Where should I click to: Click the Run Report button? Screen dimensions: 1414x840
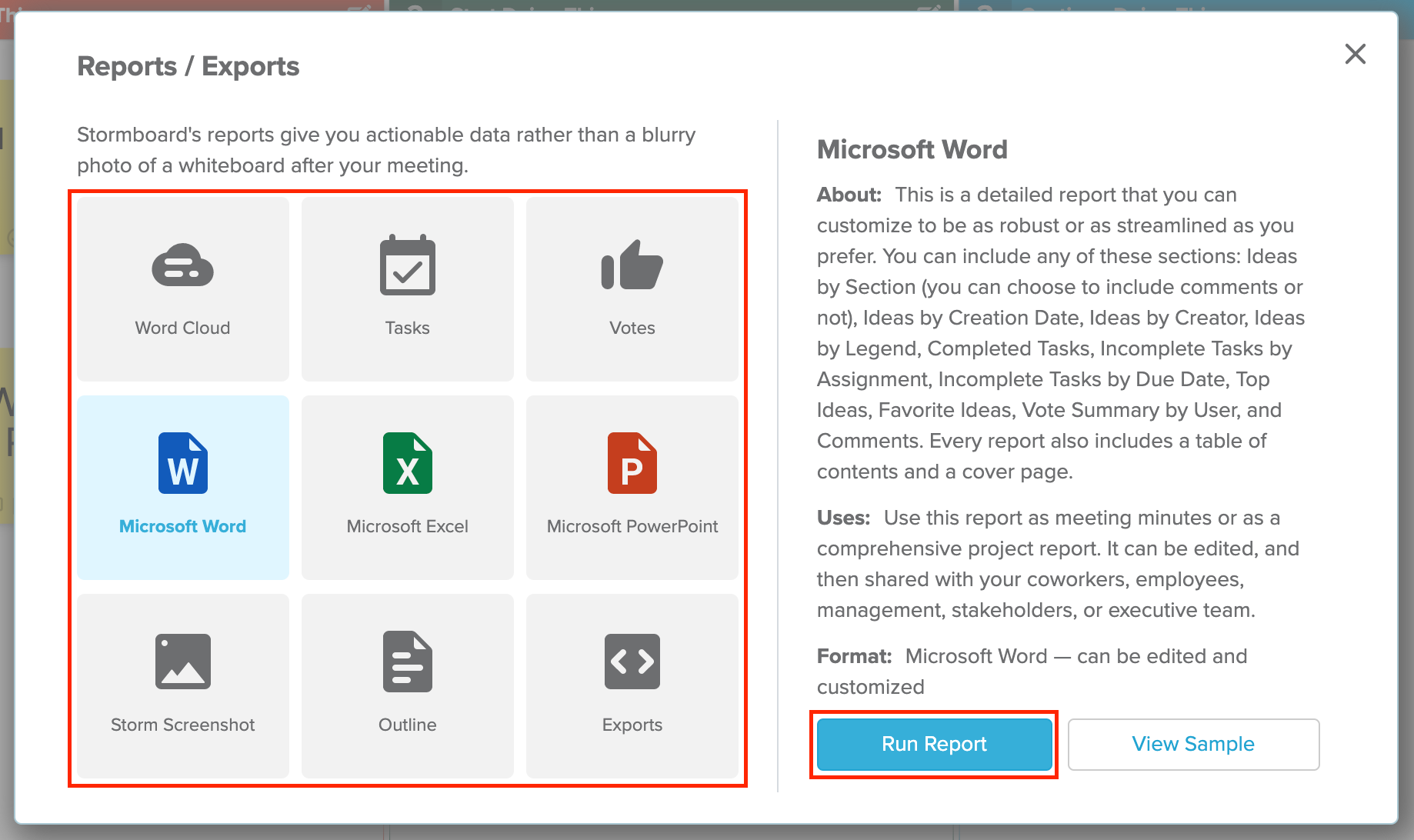click(935, 744)
